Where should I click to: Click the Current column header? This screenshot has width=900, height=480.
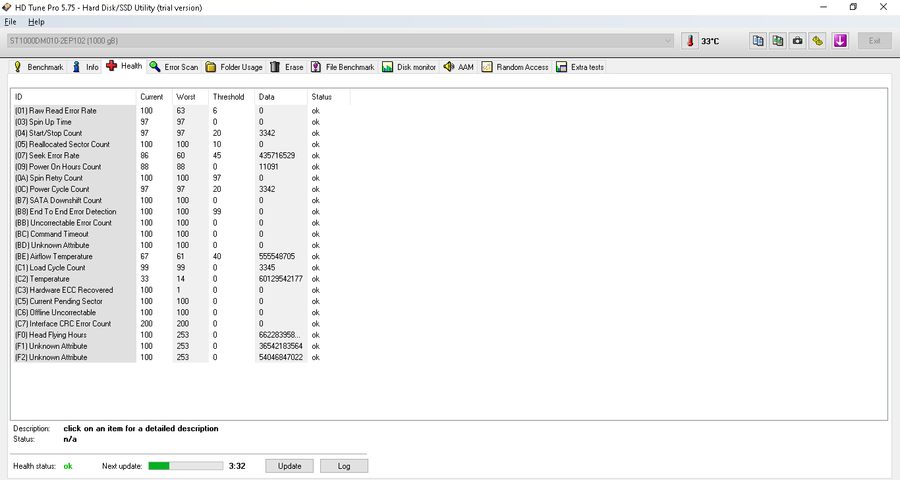coord(154,96)
